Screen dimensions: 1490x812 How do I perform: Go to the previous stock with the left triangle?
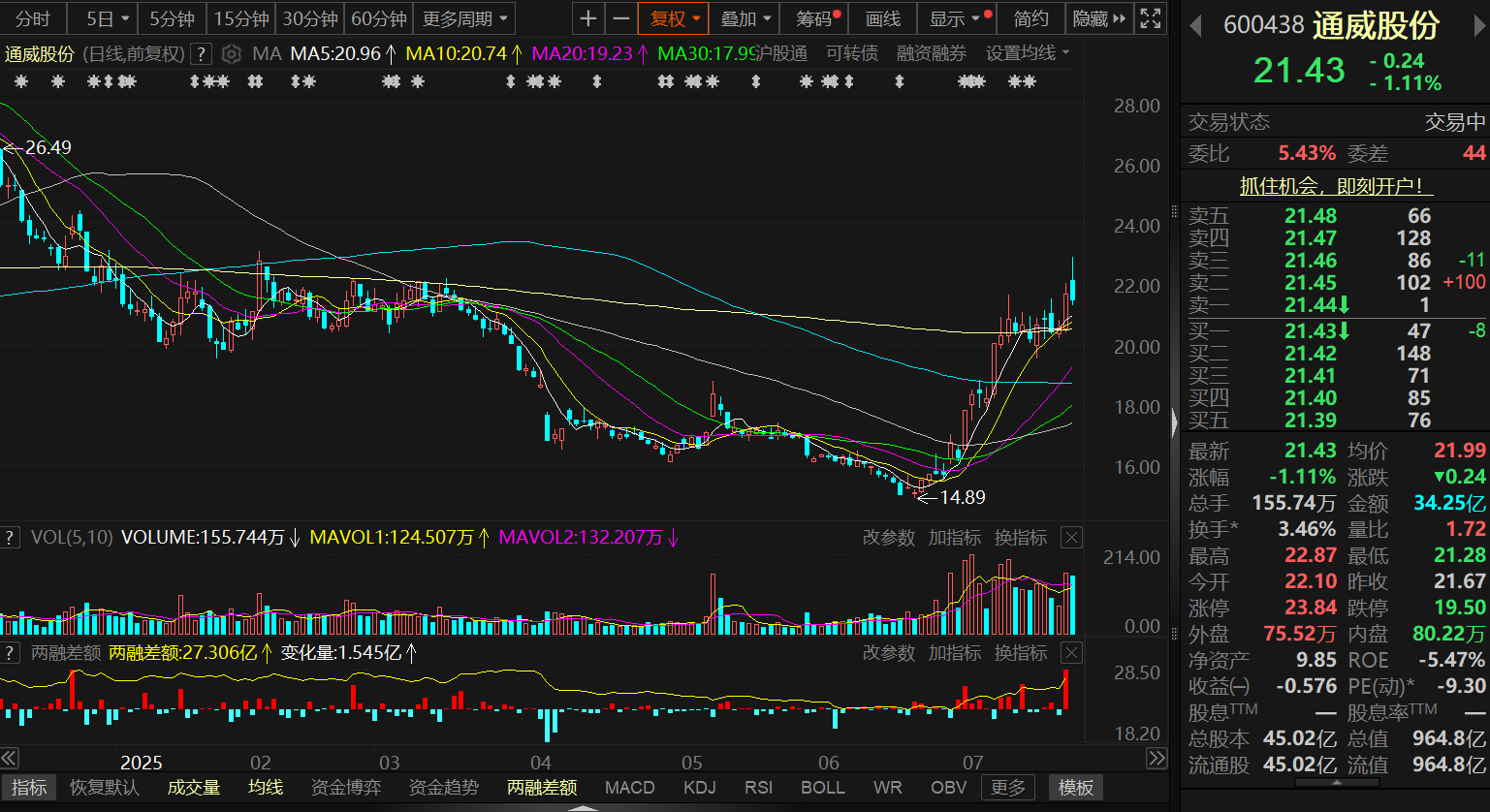pos(1196,25)
